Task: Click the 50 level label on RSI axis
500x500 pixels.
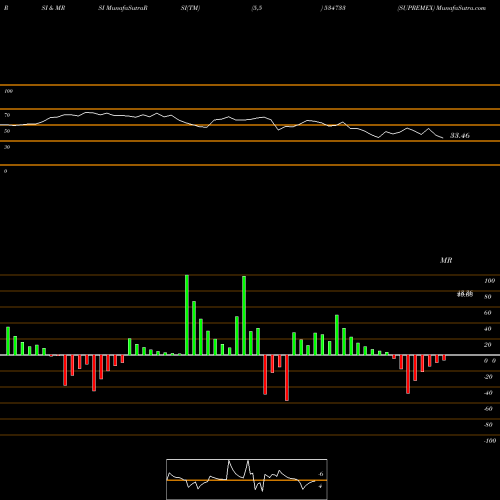Action: tap(7, 131)
